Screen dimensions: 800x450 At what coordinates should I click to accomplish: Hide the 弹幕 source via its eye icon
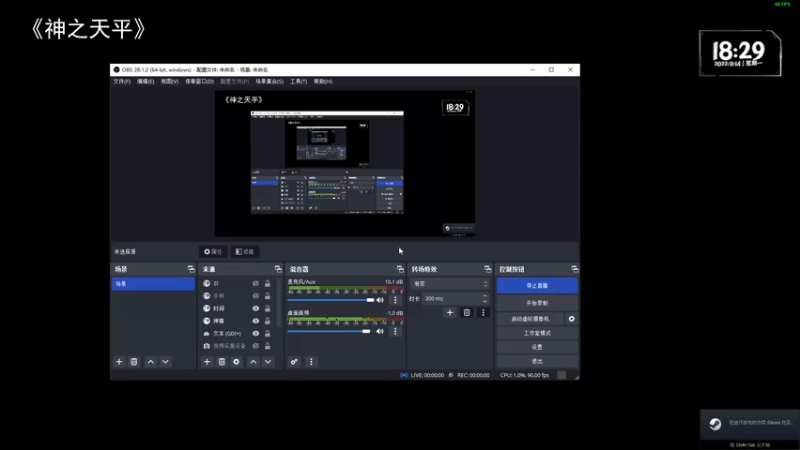256,321
